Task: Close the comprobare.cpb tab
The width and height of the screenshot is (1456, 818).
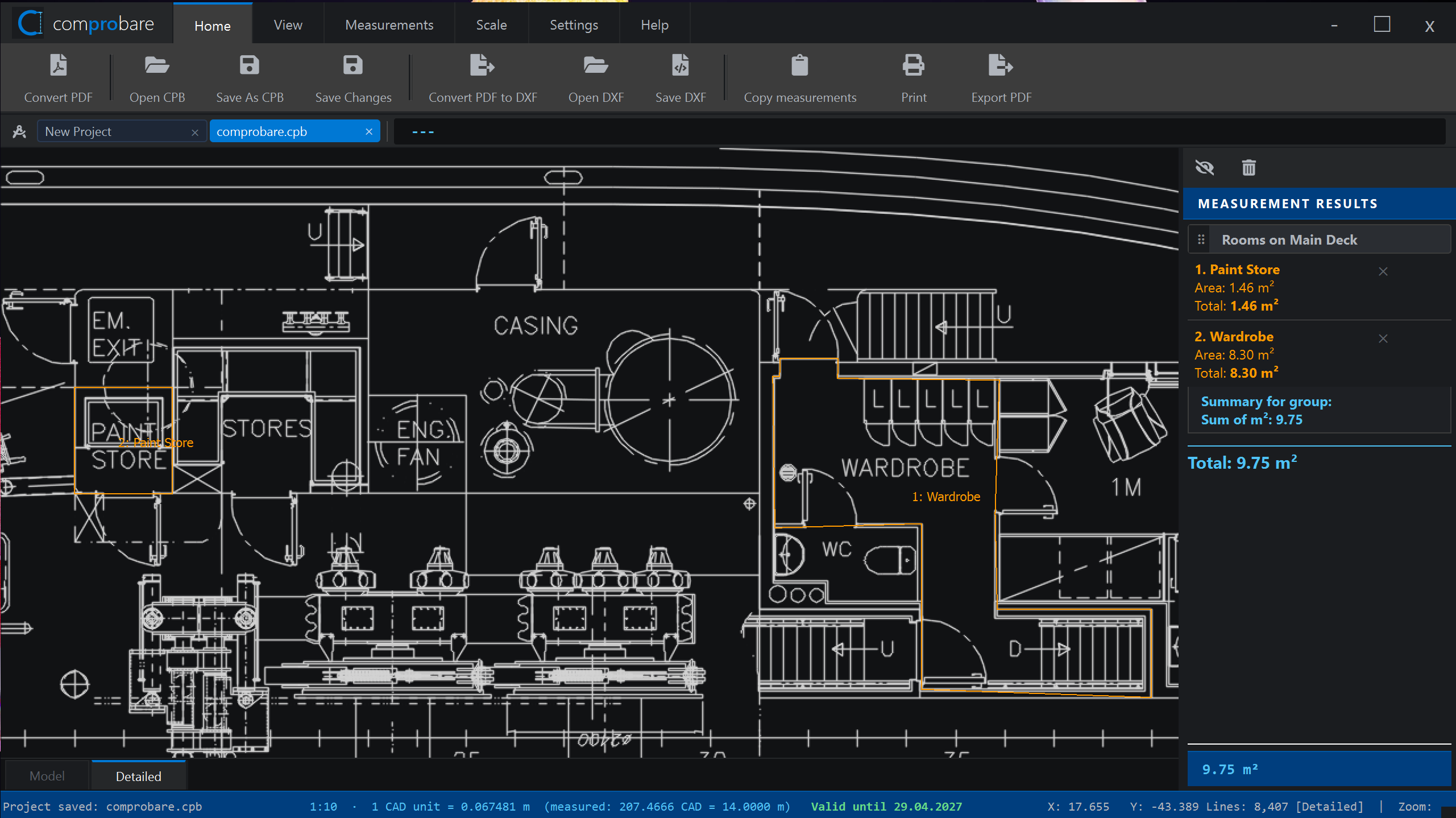Action: tap(369, 132)
